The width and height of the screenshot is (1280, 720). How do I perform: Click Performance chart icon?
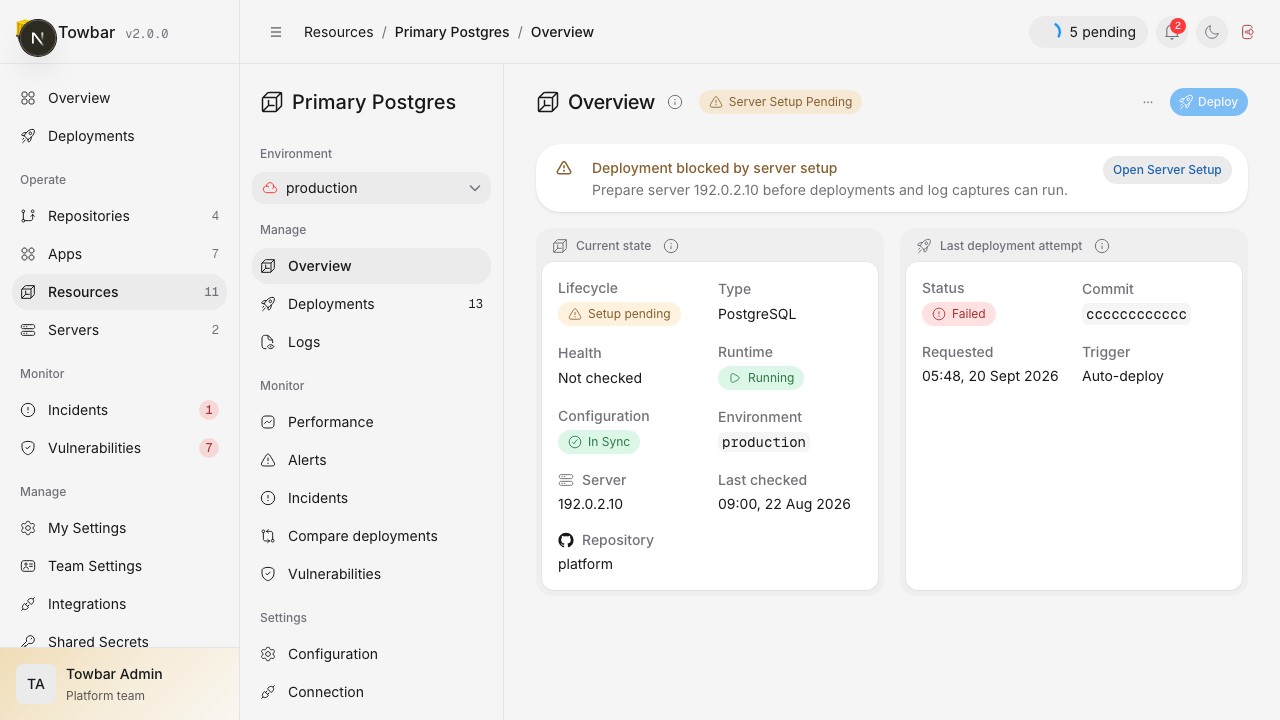pyautogui.click(x=268, y=422)
